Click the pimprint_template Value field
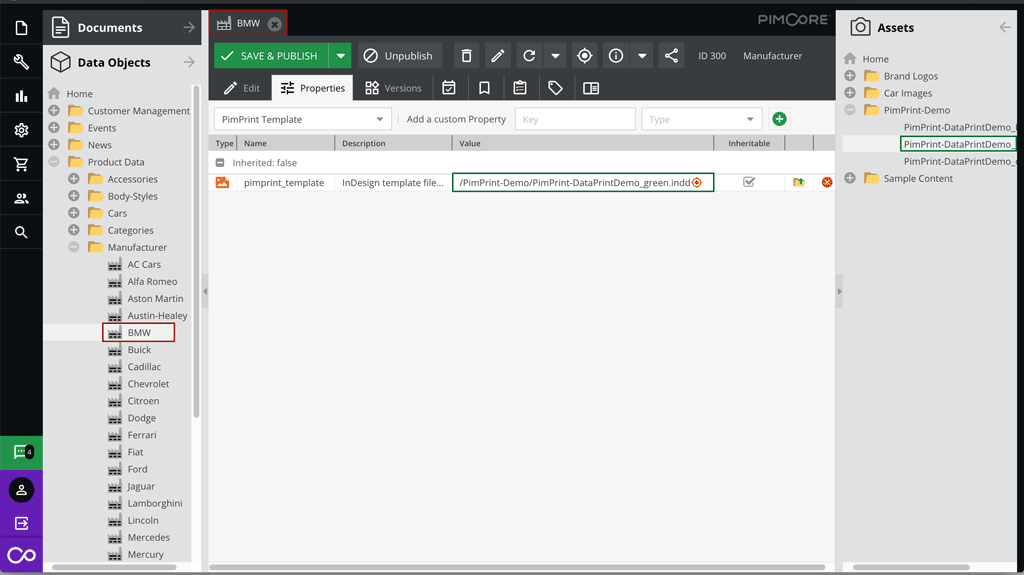This screenshot has width=1024, height=575. point(583,182)
